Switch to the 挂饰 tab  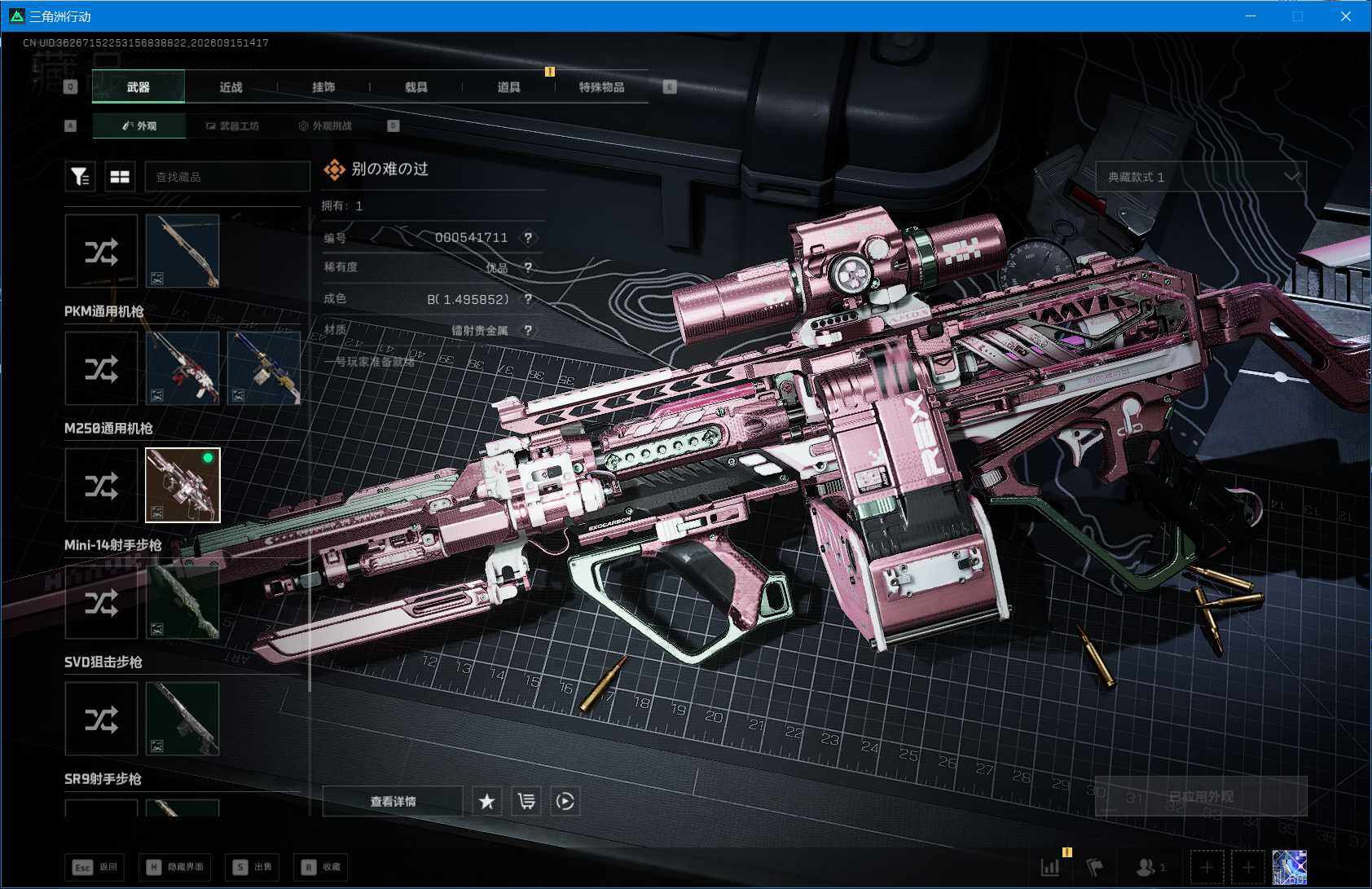pyautogui.click(x=323, y=86)
